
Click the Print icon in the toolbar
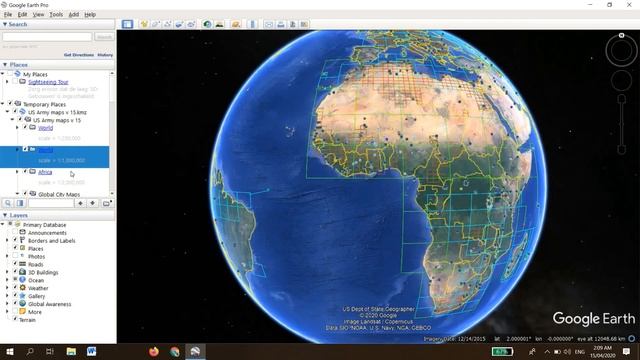click(281, 24)
